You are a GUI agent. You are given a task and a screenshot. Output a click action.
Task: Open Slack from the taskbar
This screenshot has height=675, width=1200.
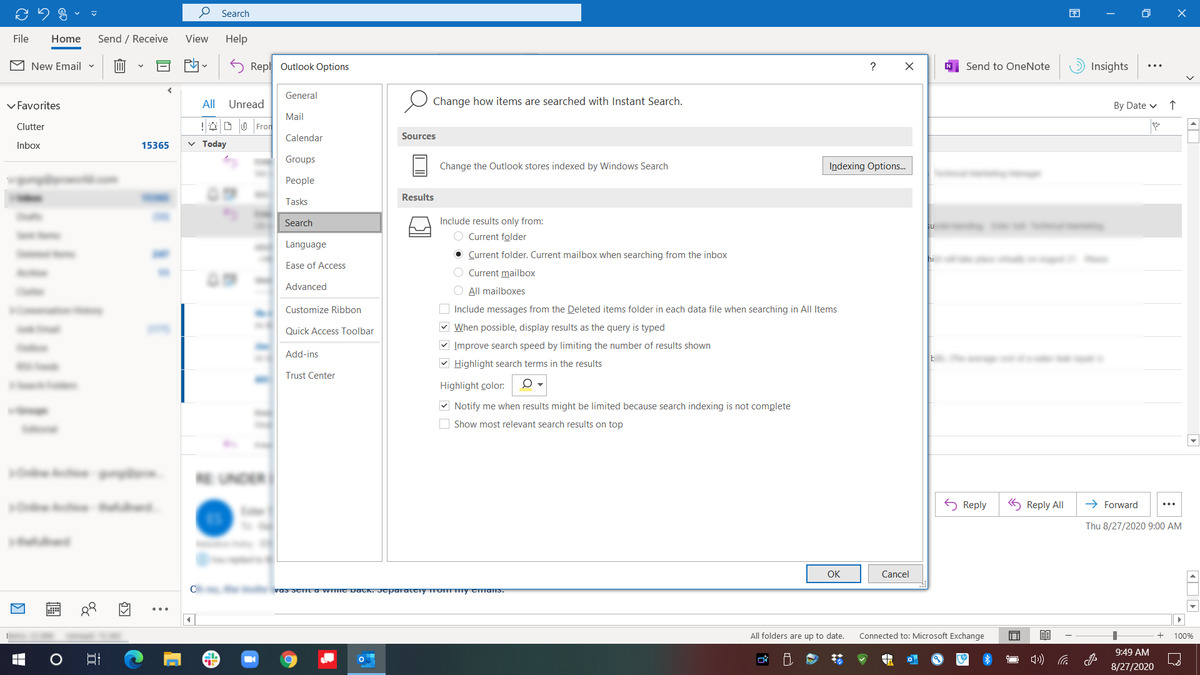coord(211,660)
